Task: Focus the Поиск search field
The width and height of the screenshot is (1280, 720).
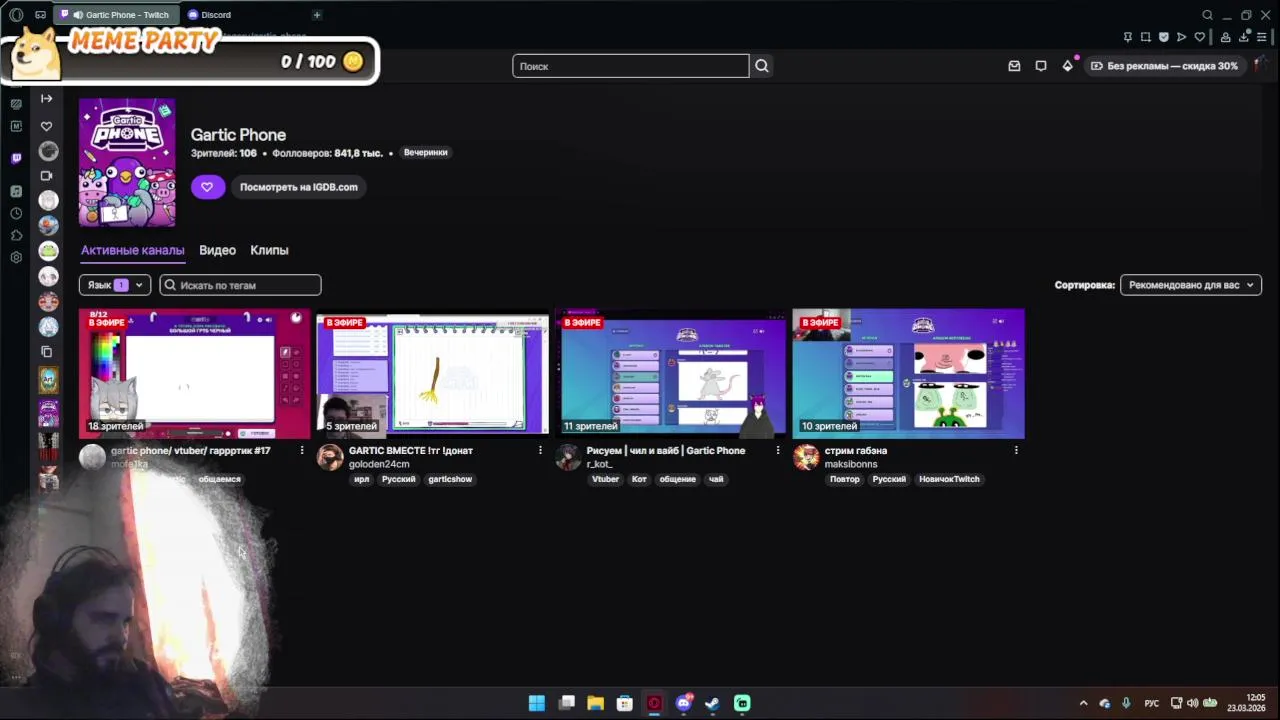Action: pos(631,66)
